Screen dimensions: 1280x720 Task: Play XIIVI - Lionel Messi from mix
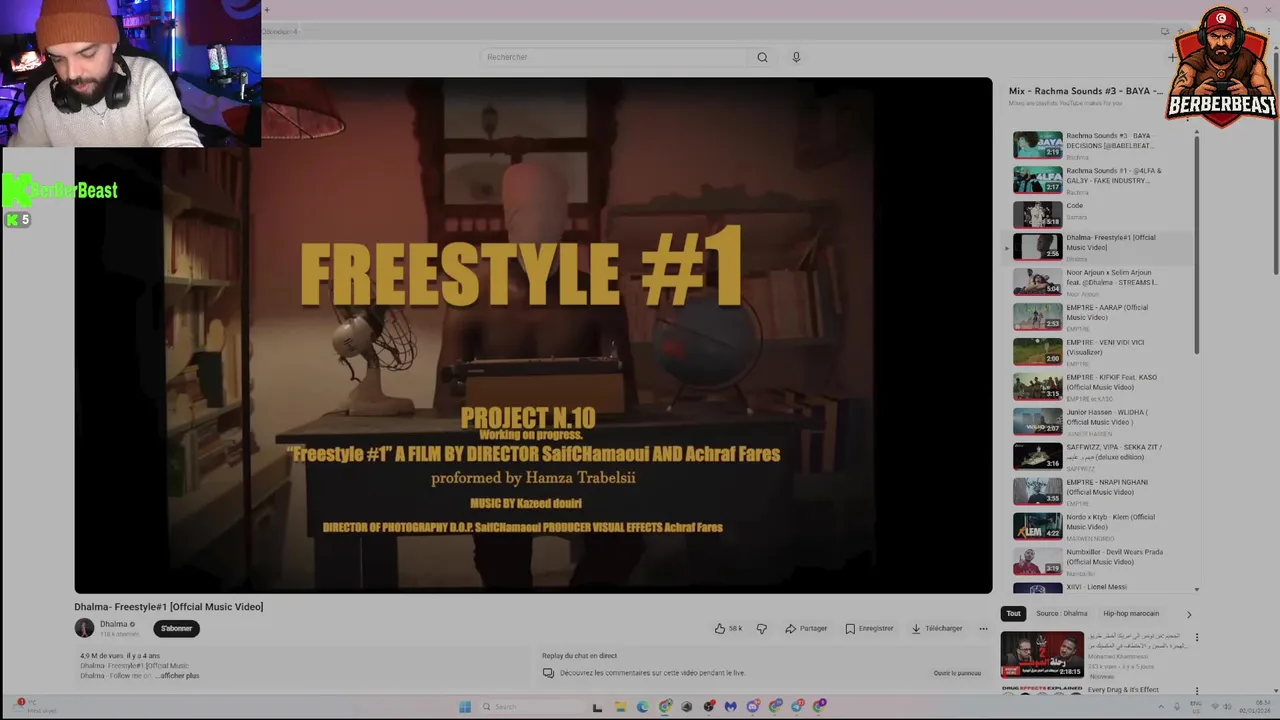[1100, 588]
